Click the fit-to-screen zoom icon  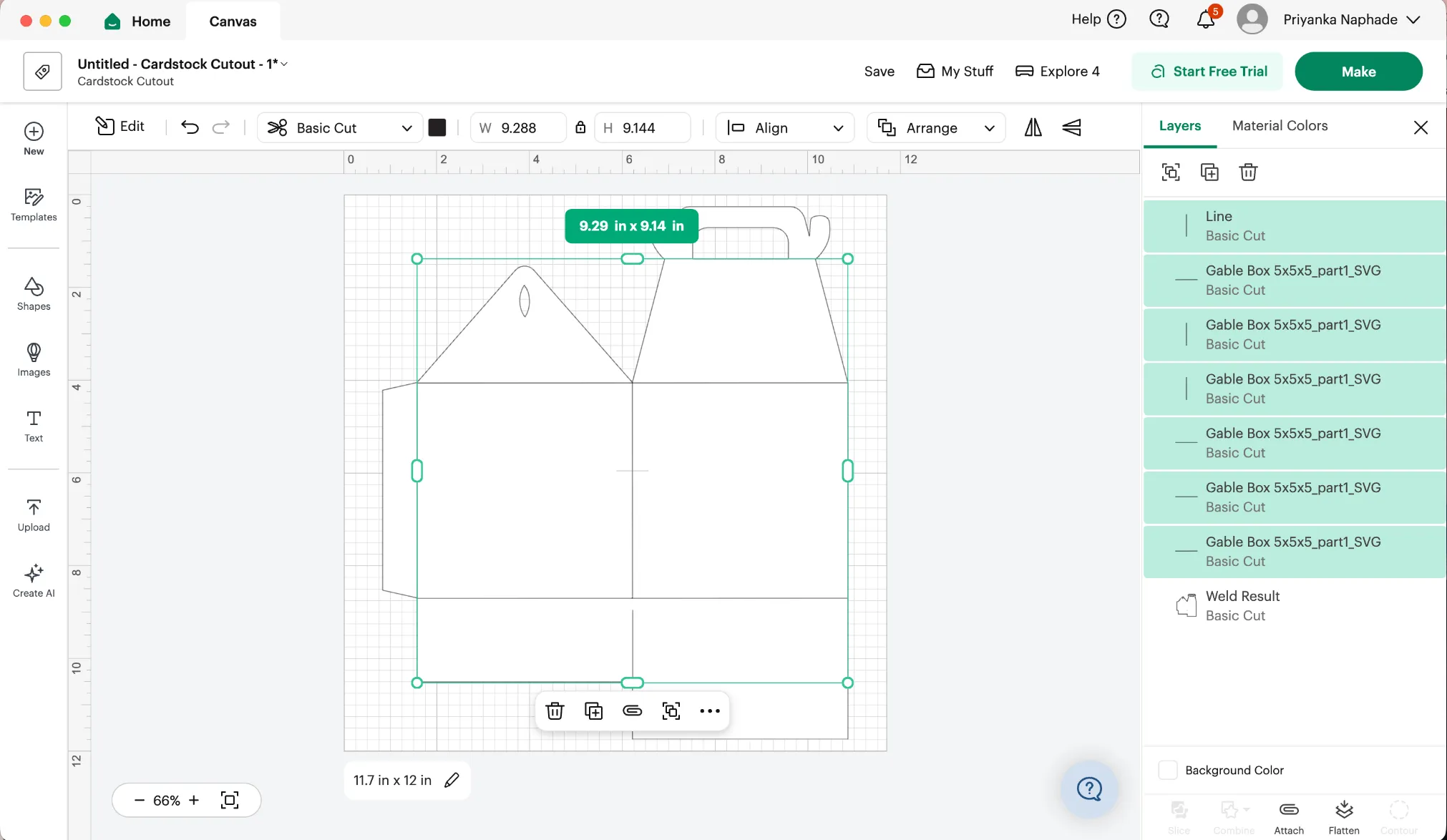[230, 800]
